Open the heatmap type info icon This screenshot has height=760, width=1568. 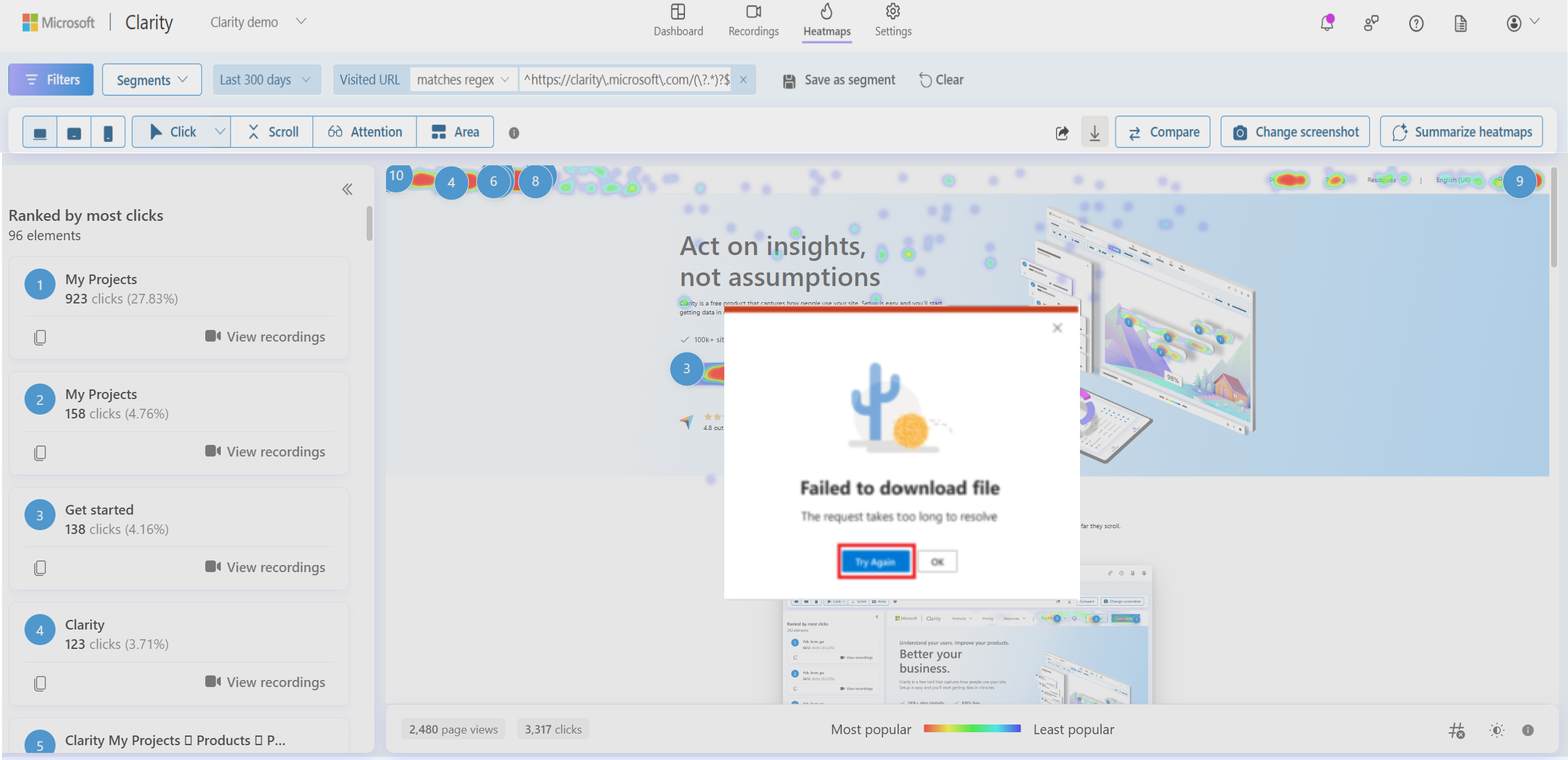click(x=514, y=133)
